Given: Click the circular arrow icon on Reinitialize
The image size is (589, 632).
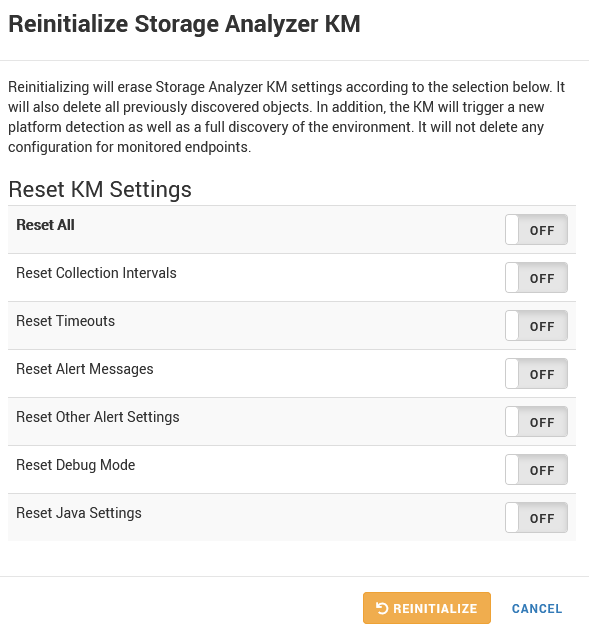Looking at the screenshot, I should 382,608.
